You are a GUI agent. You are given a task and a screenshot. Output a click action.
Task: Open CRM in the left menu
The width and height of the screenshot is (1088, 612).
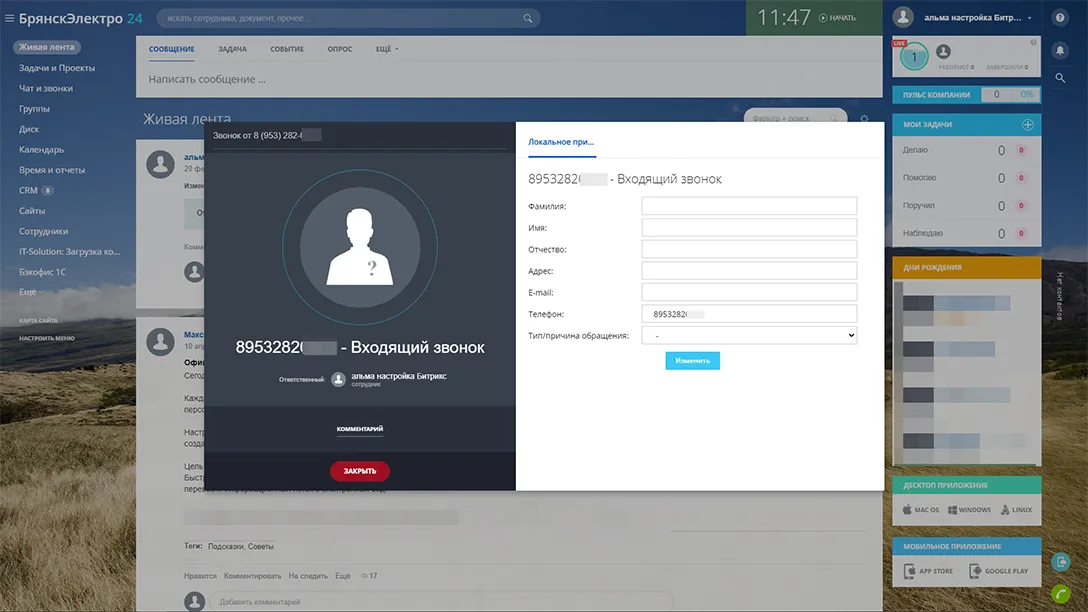[28, 190]
